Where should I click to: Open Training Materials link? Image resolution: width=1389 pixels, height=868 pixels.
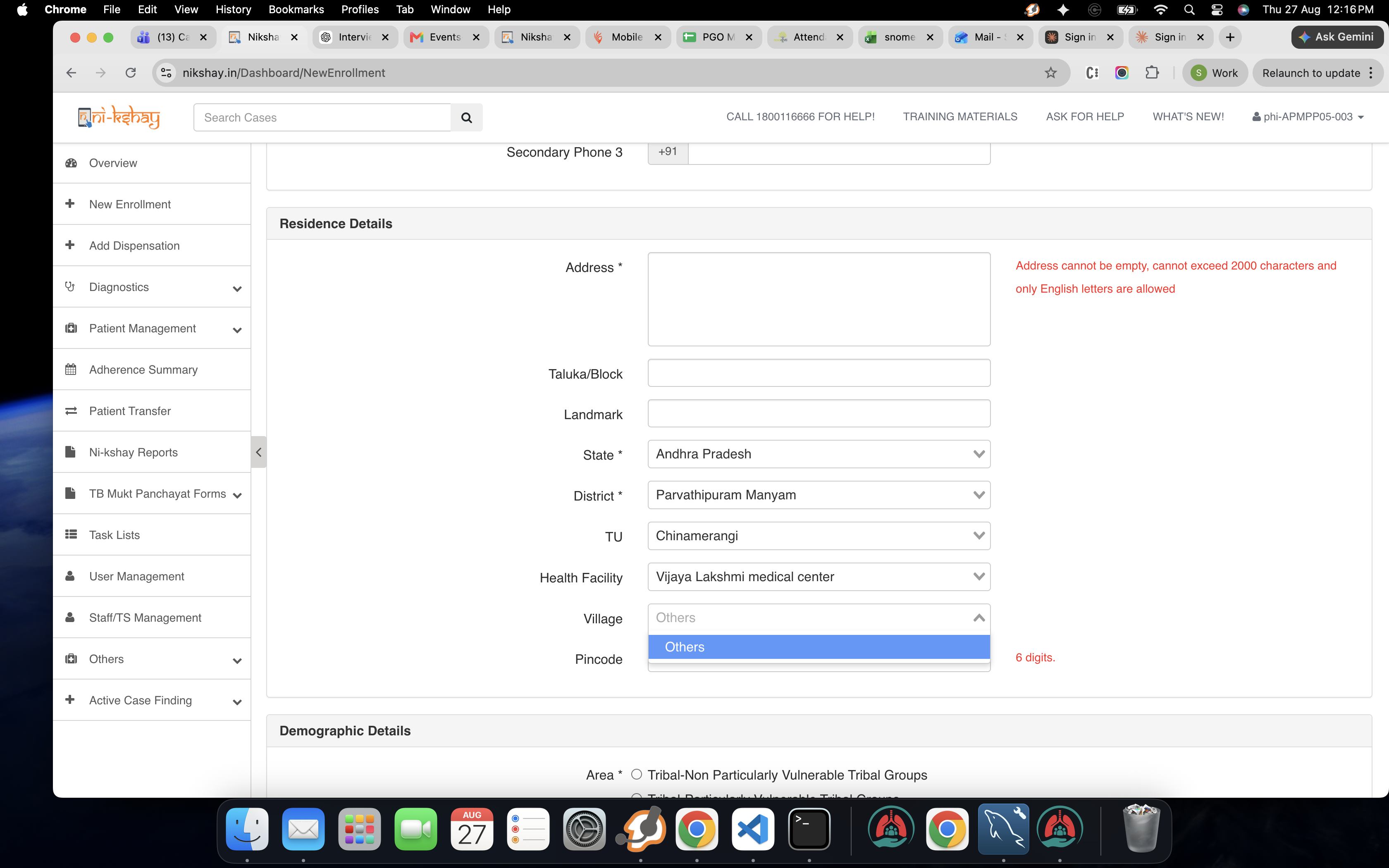[x=959, y=117]
